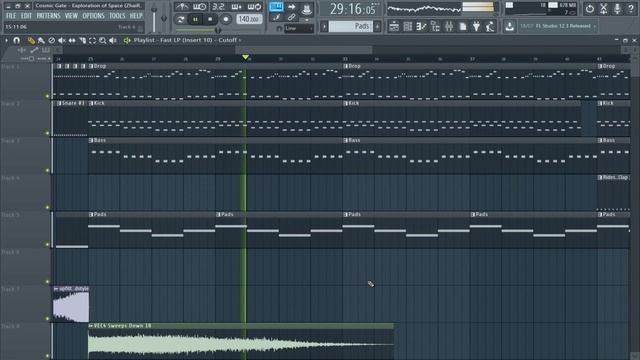Click the circular arrow icon at top right
The width and height of the screenshot is (640, 360).
(x=590, y=9)
